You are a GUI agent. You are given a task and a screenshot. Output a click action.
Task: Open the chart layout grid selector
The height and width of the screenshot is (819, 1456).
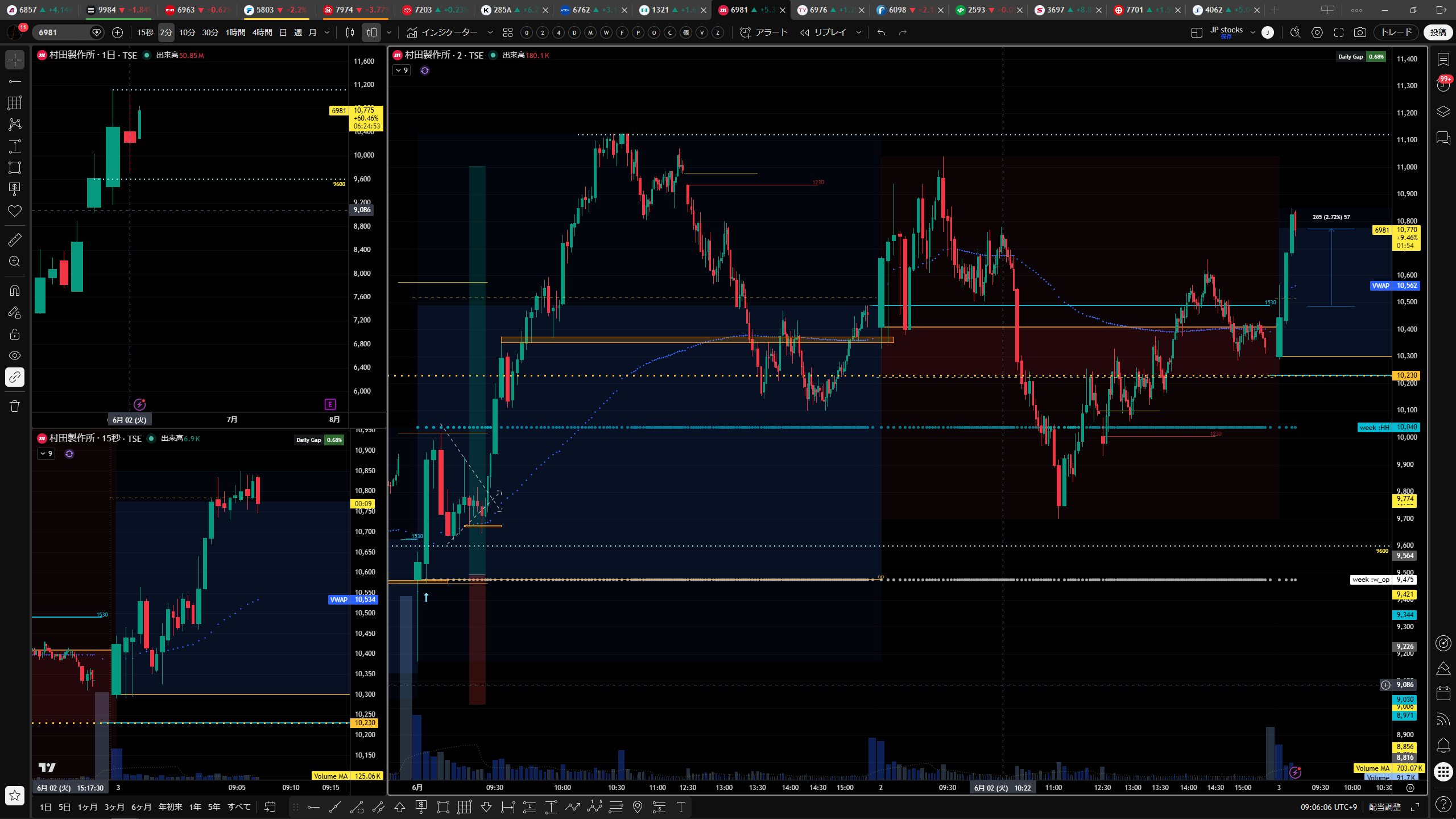click(1197, 32)
